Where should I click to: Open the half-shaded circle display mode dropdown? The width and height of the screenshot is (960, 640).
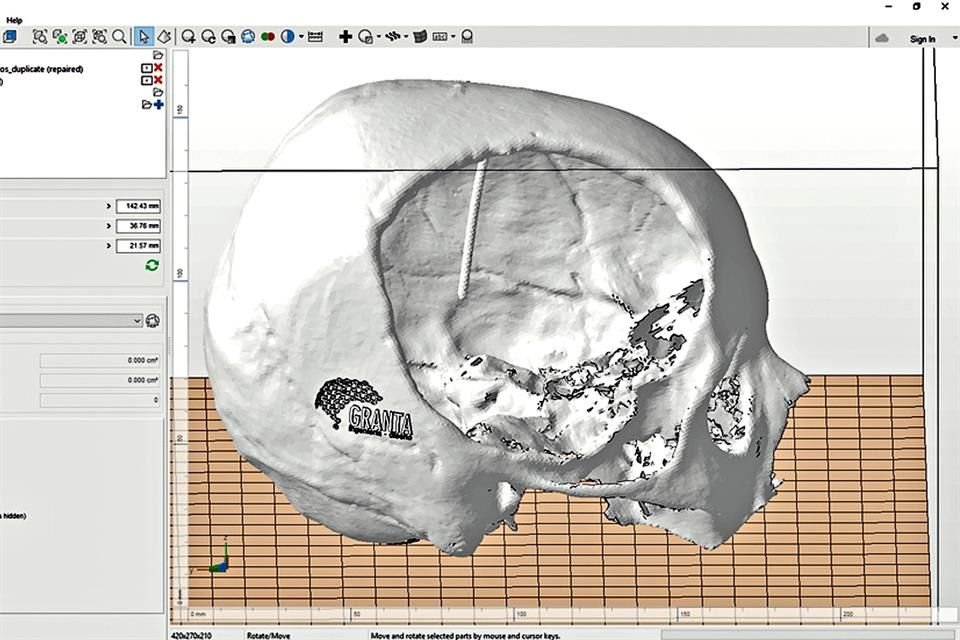[301, 37]
